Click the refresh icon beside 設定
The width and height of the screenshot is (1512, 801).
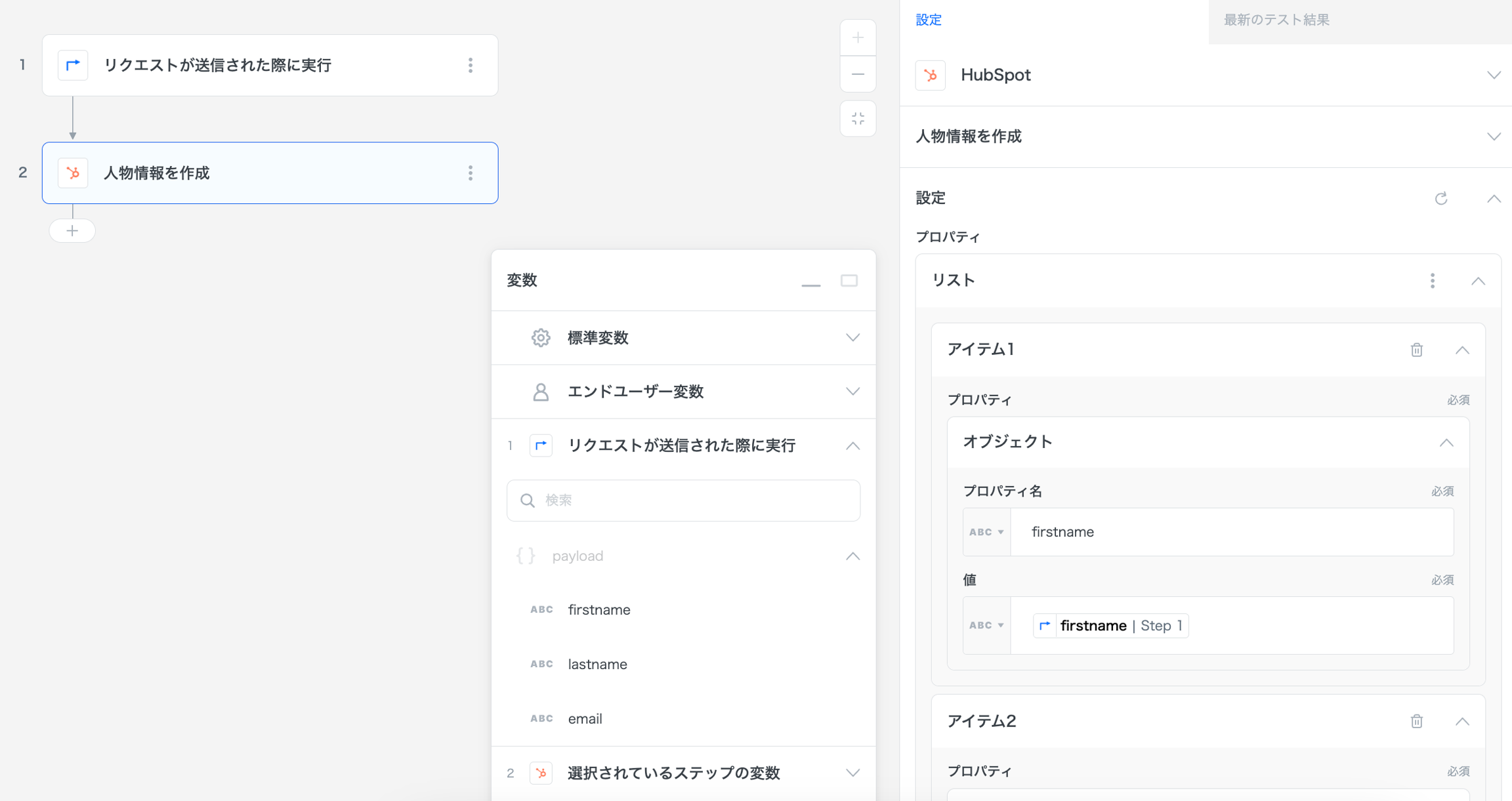[x=1440, y=198]
